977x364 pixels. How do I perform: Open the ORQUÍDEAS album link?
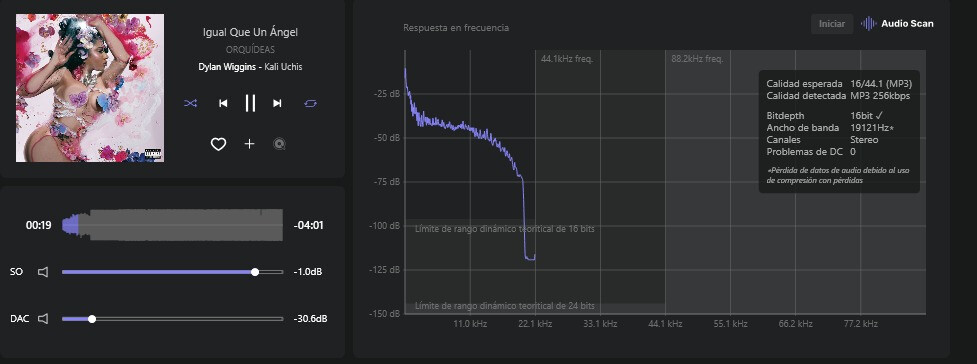(x=250, y=50)
